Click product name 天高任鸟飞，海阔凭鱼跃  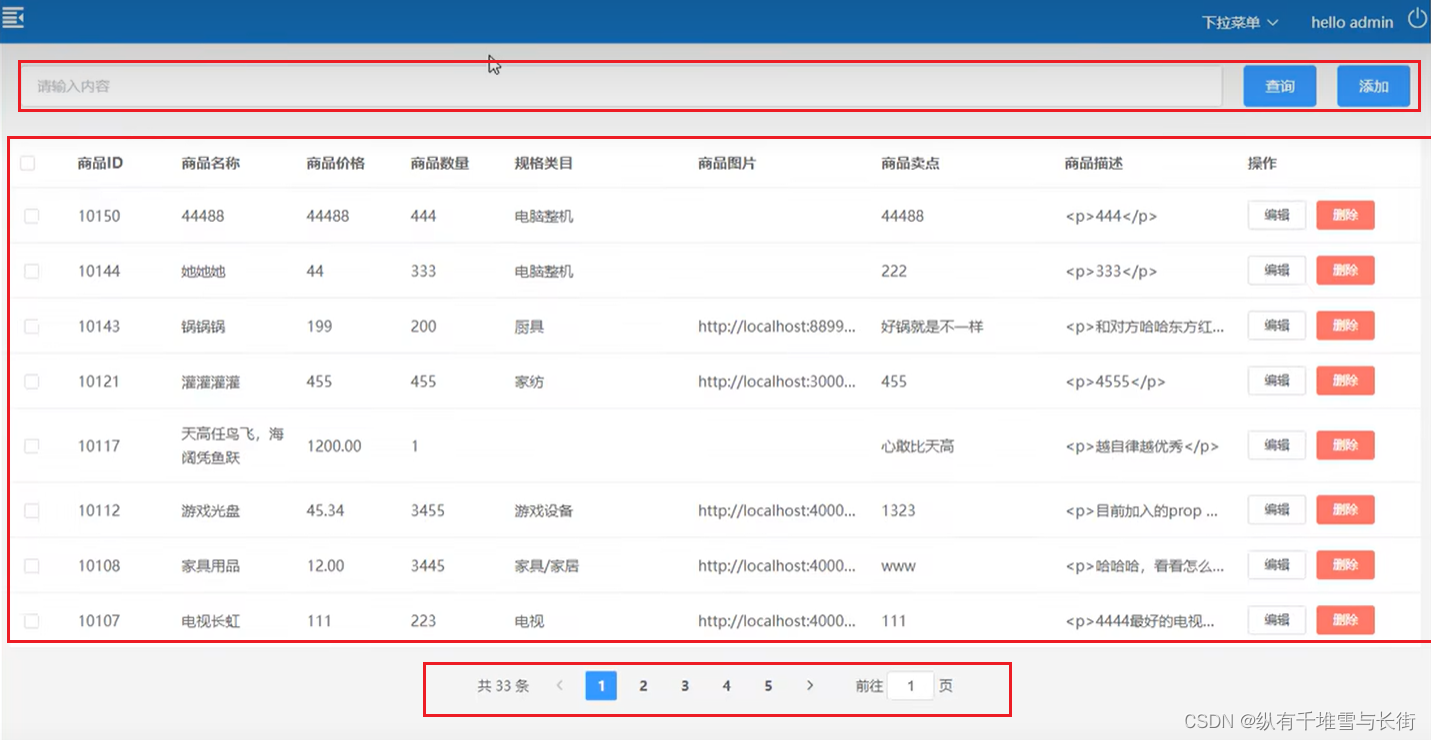click(233, 446)
